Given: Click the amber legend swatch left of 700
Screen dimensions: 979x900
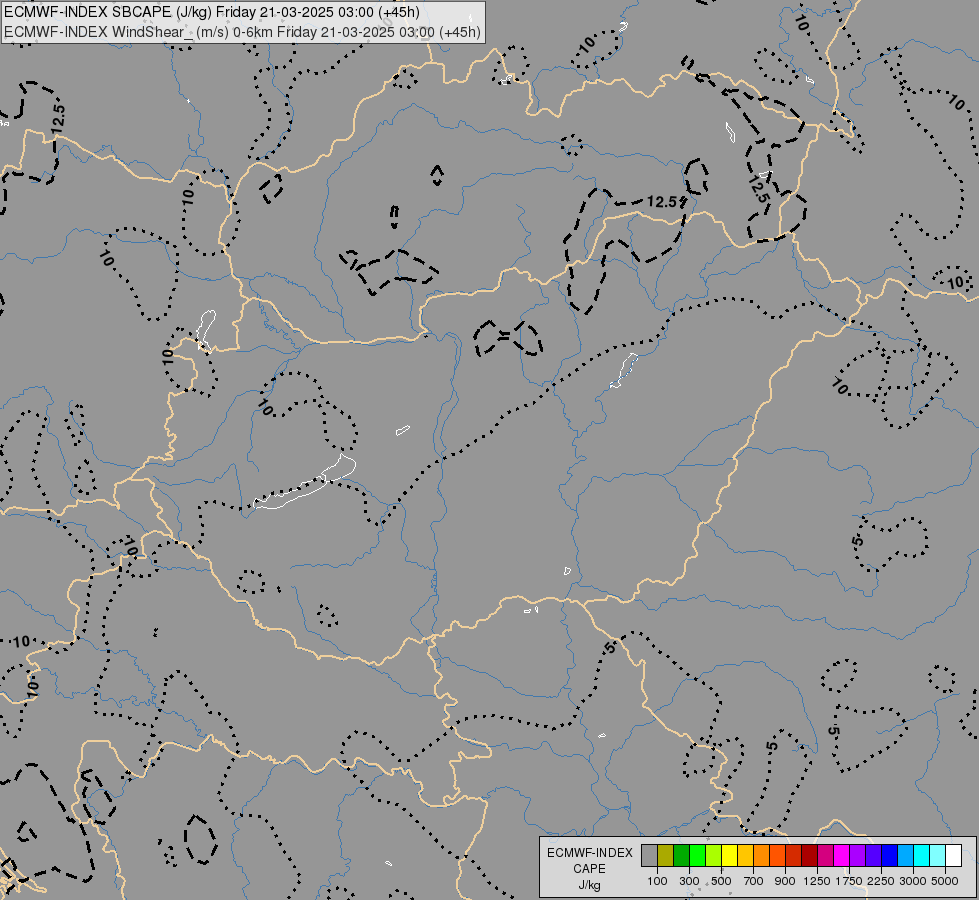Looking at the screenshot, I should (x=745, y=855).
